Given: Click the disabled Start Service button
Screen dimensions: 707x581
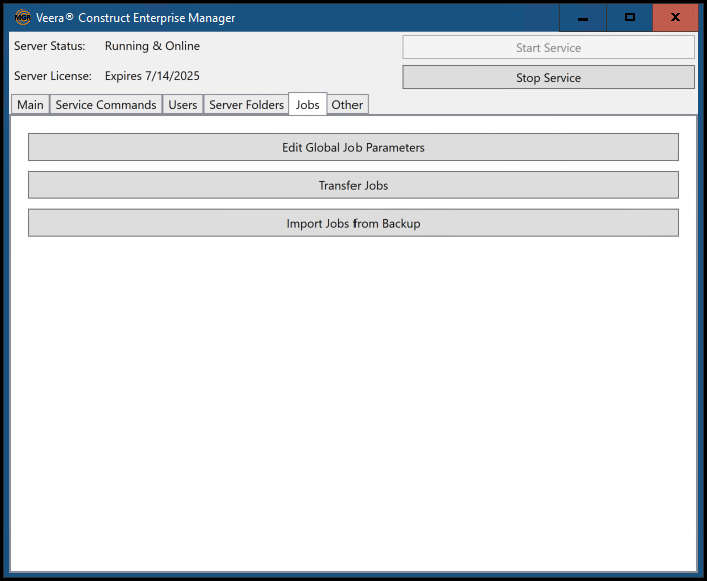Looking at the screenshot, I should (548, 47).
